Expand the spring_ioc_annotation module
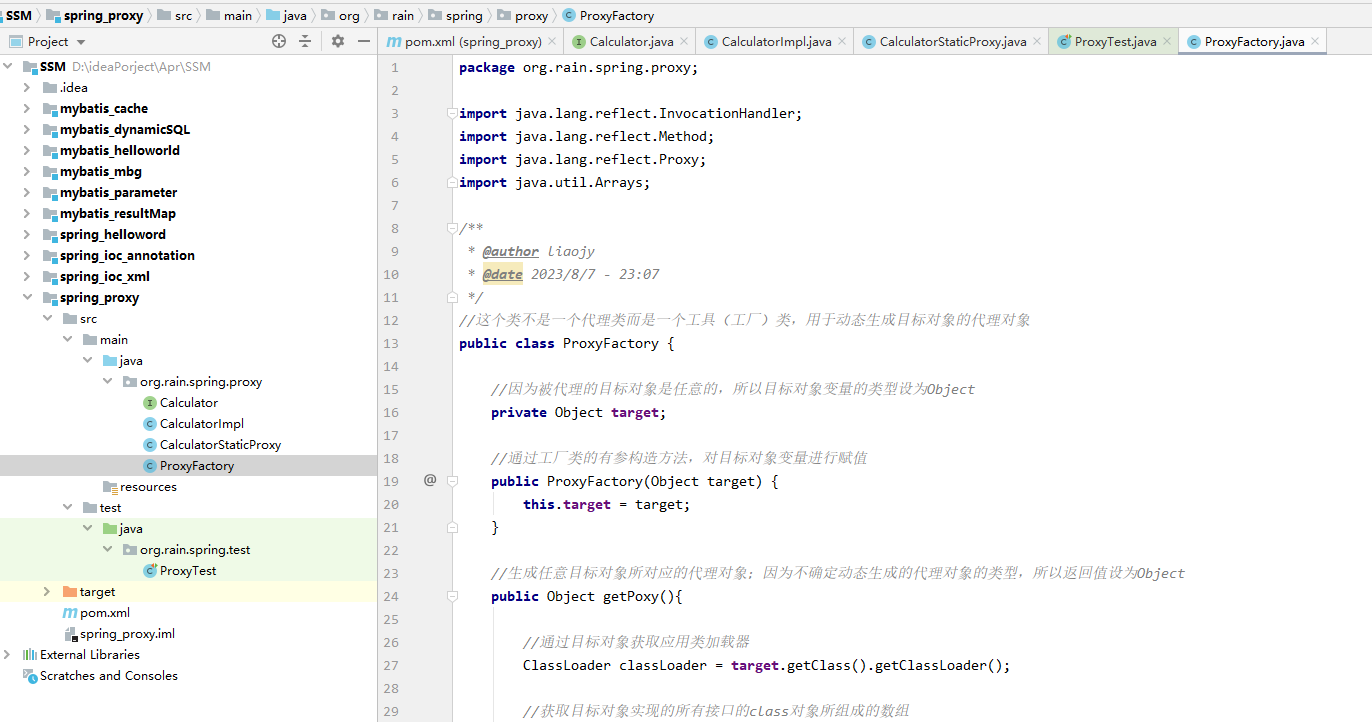The height and width of the screenshot is (722, 1372). pos(27,255)
